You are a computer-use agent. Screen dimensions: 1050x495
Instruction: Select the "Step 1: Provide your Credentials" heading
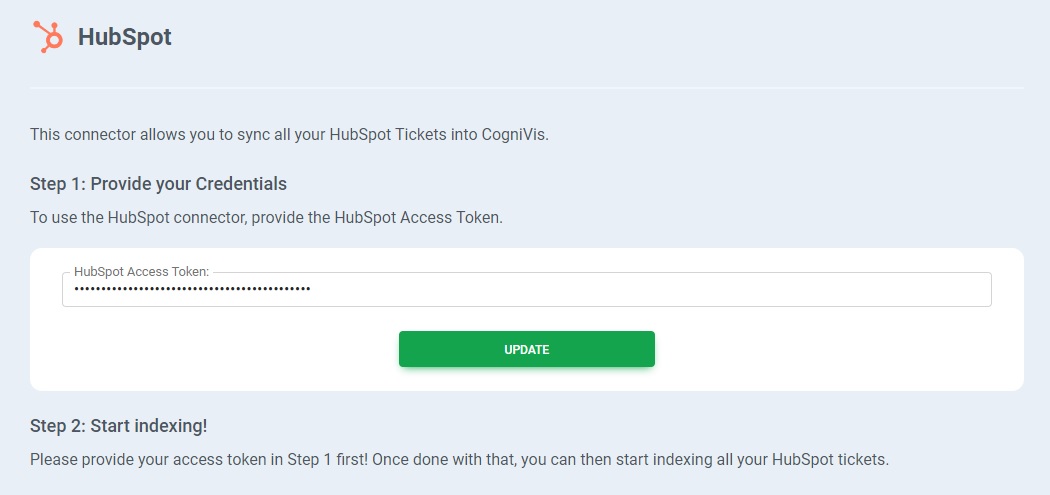pos(158,184)
